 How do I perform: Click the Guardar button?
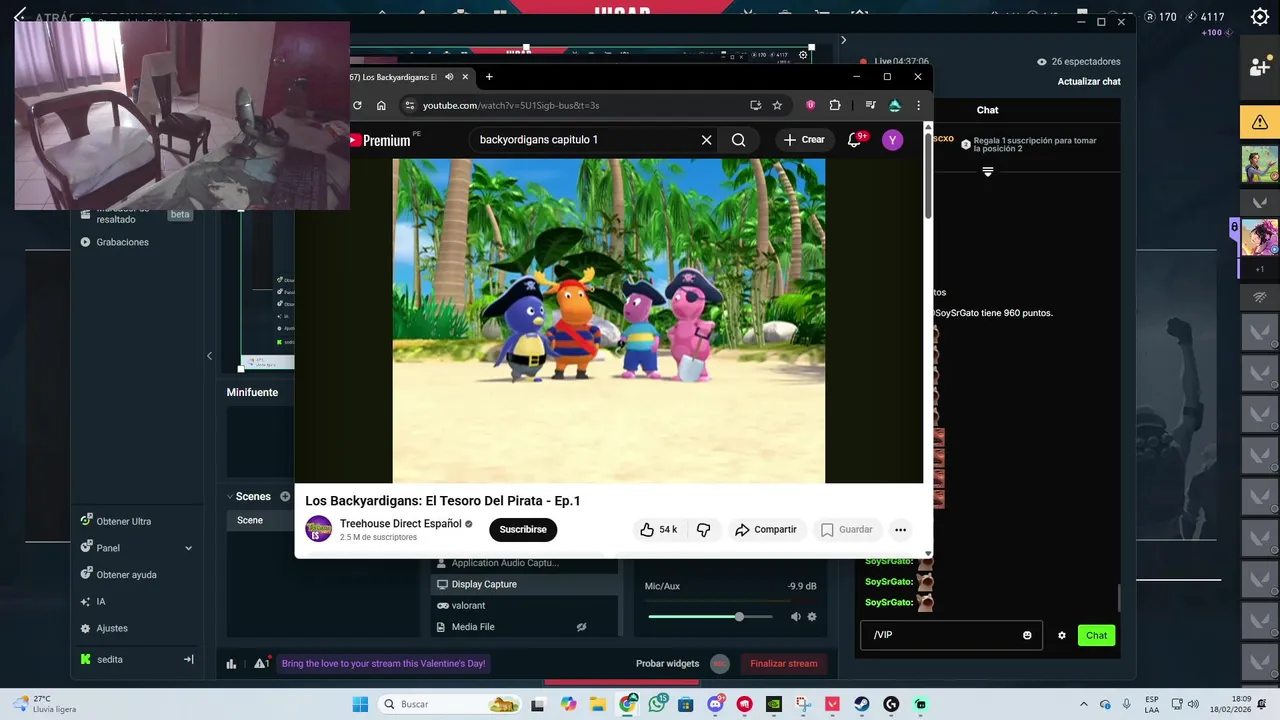(847, 530)
